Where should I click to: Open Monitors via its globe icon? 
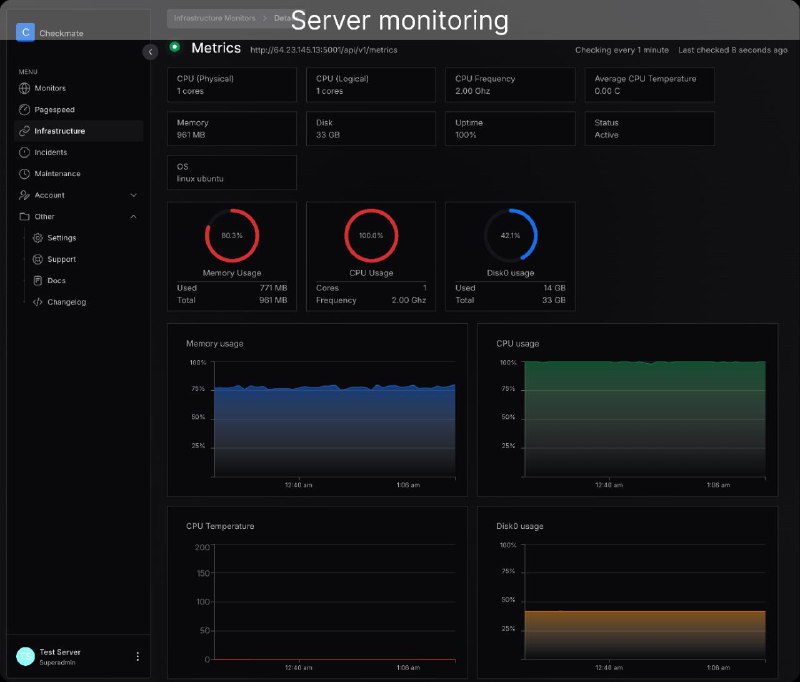click(25, 88)
